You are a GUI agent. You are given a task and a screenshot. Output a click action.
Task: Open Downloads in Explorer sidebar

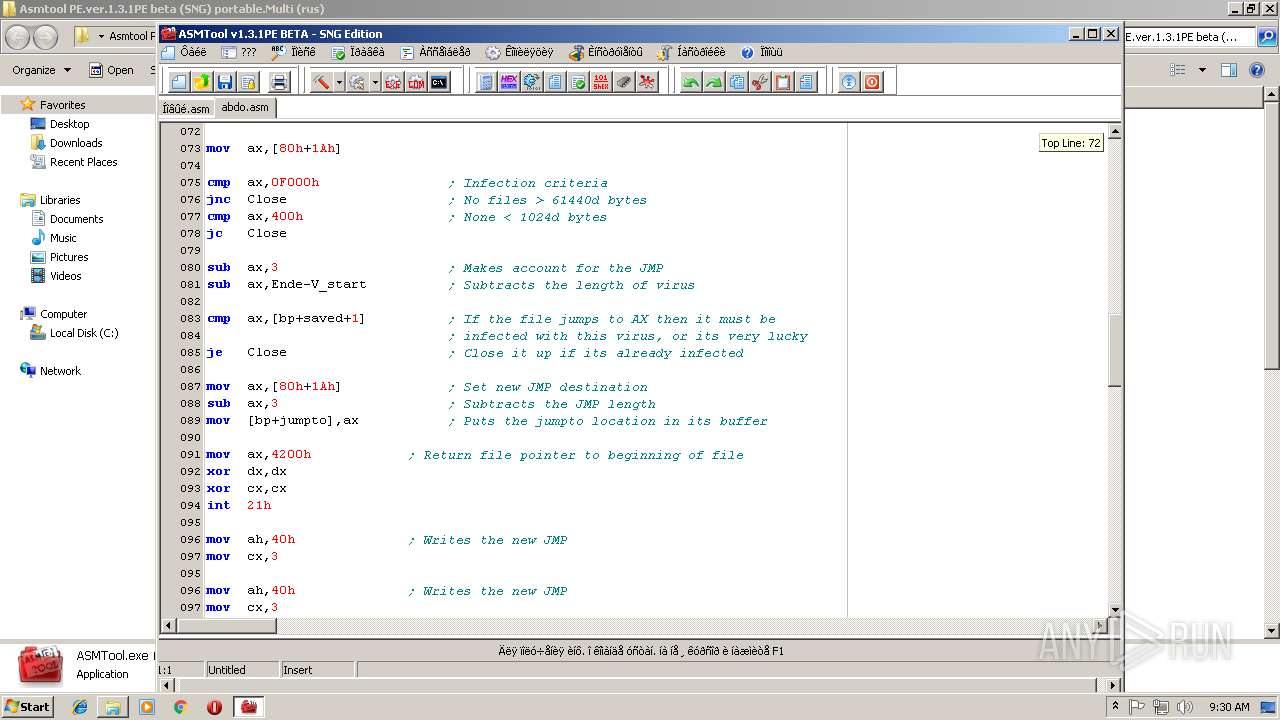pos(76,143)
